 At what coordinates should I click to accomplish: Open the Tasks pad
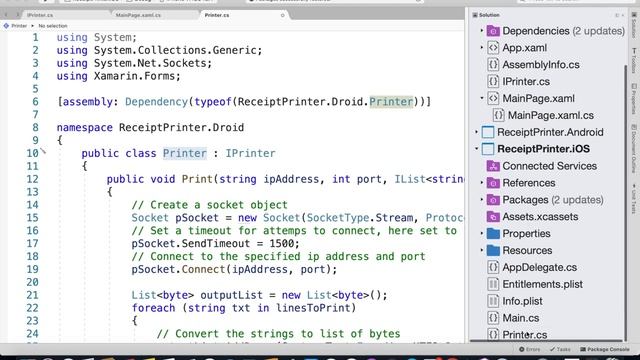pos(560,349)
